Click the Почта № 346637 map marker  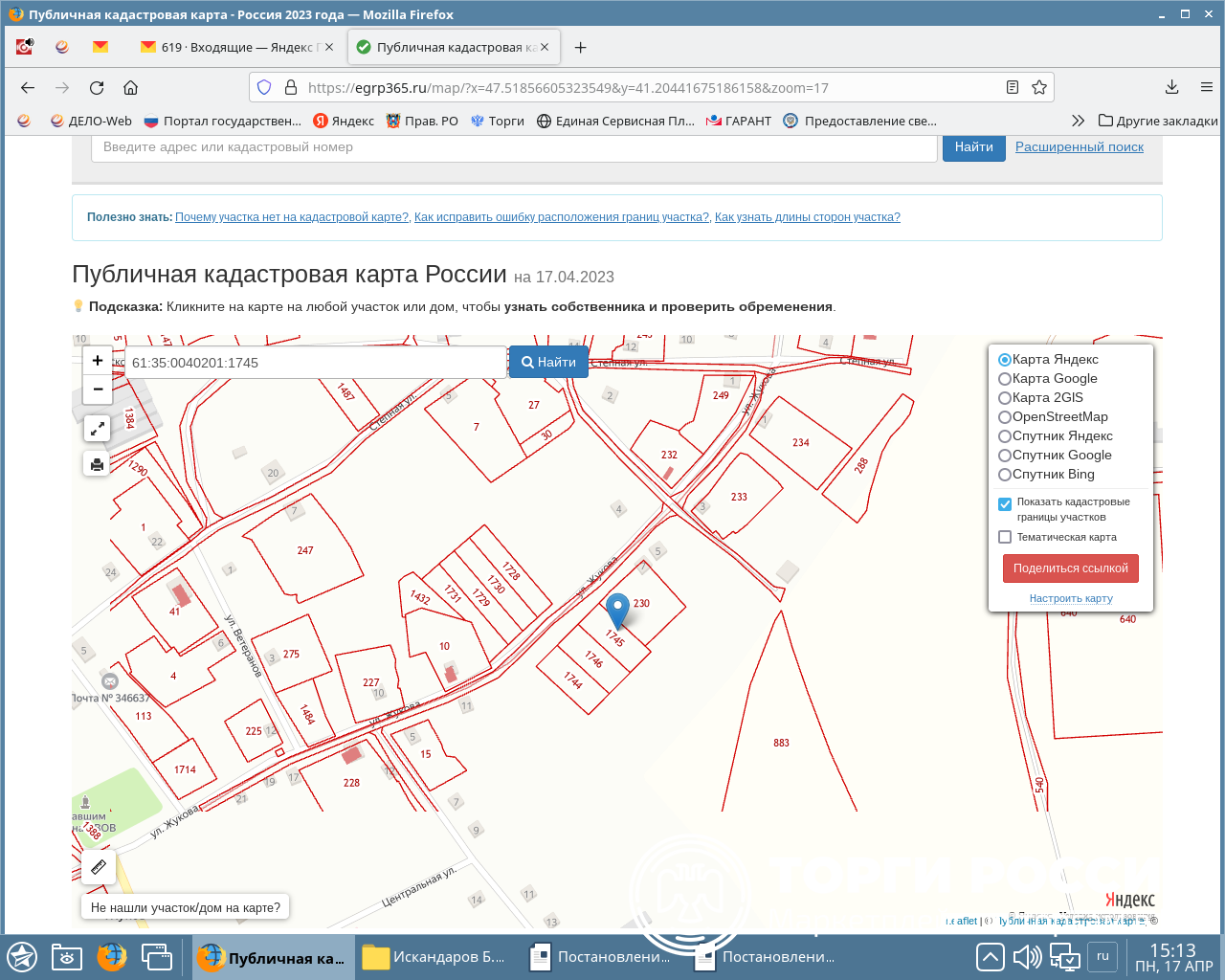point(109,681)
